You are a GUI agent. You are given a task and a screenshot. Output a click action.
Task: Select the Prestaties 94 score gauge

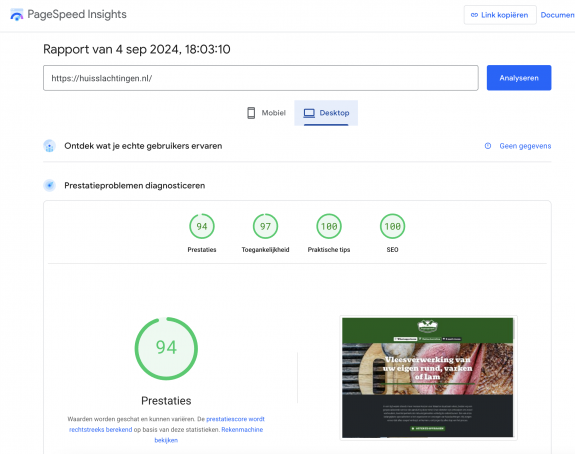tap(202, 226)
